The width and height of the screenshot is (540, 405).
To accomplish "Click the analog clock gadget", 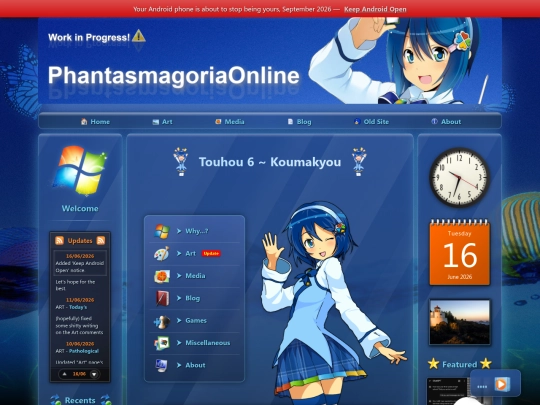I will (x=459, y=177).
